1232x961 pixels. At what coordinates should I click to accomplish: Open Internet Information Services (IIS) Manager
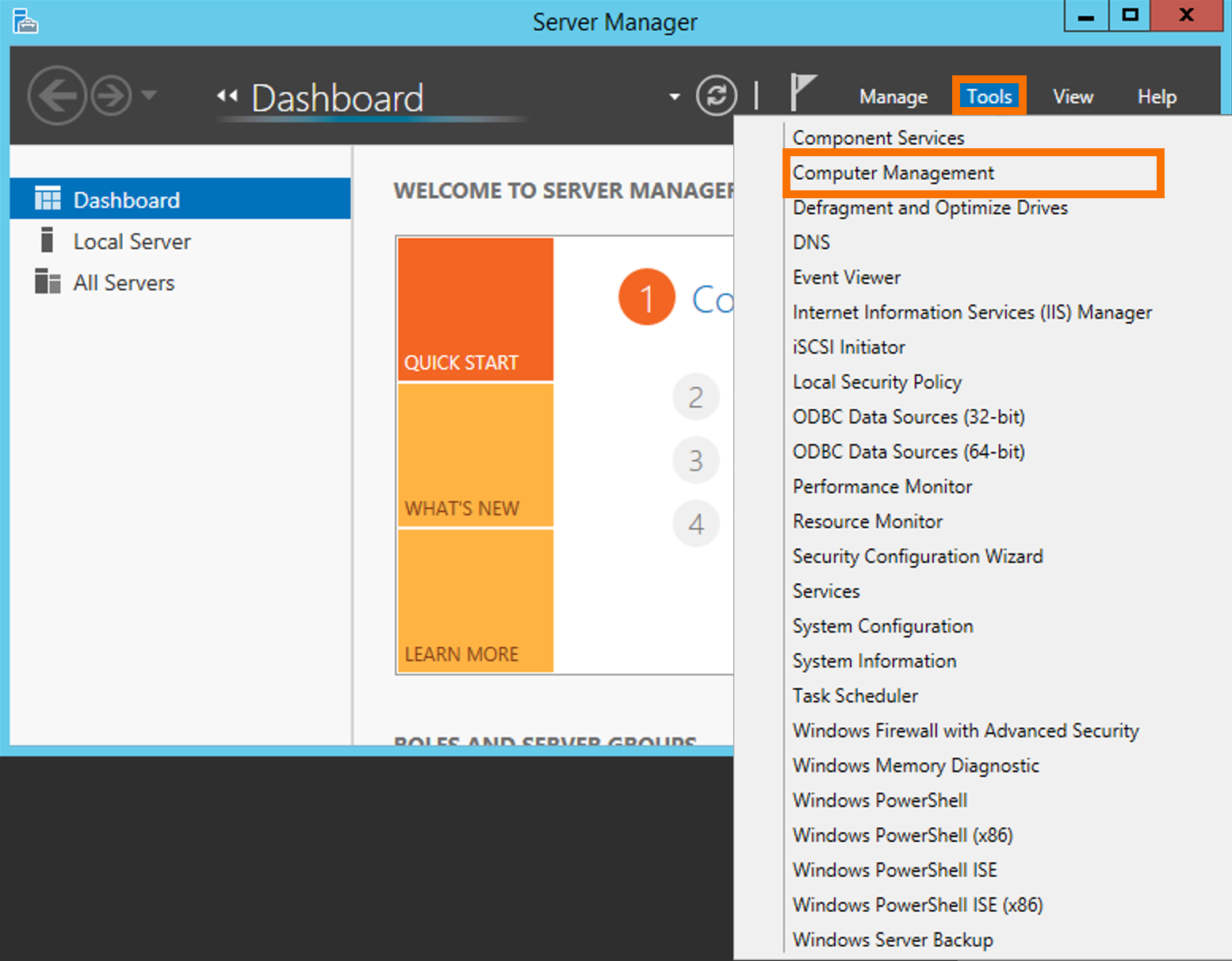click(x=972, y=312)
